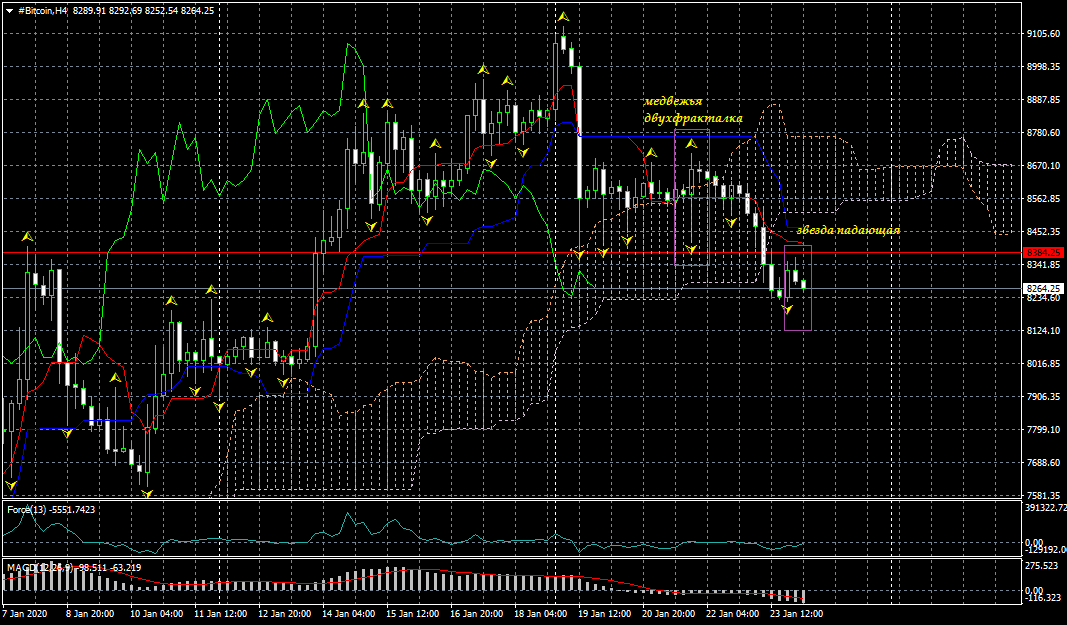
Task: Click the red 8384.25 price level tag
Action: (1041, 253)
